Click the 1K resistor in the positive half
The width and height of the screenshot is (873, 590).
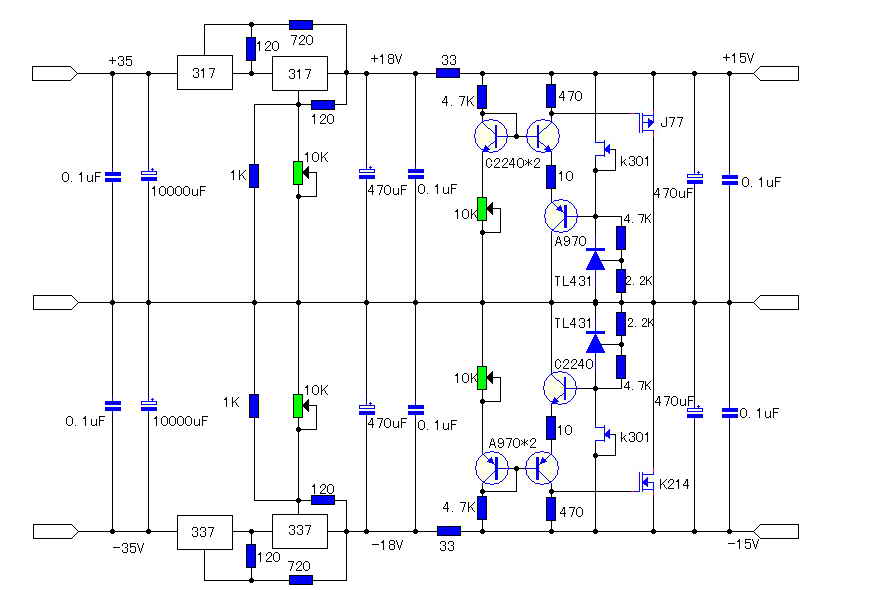254,175
